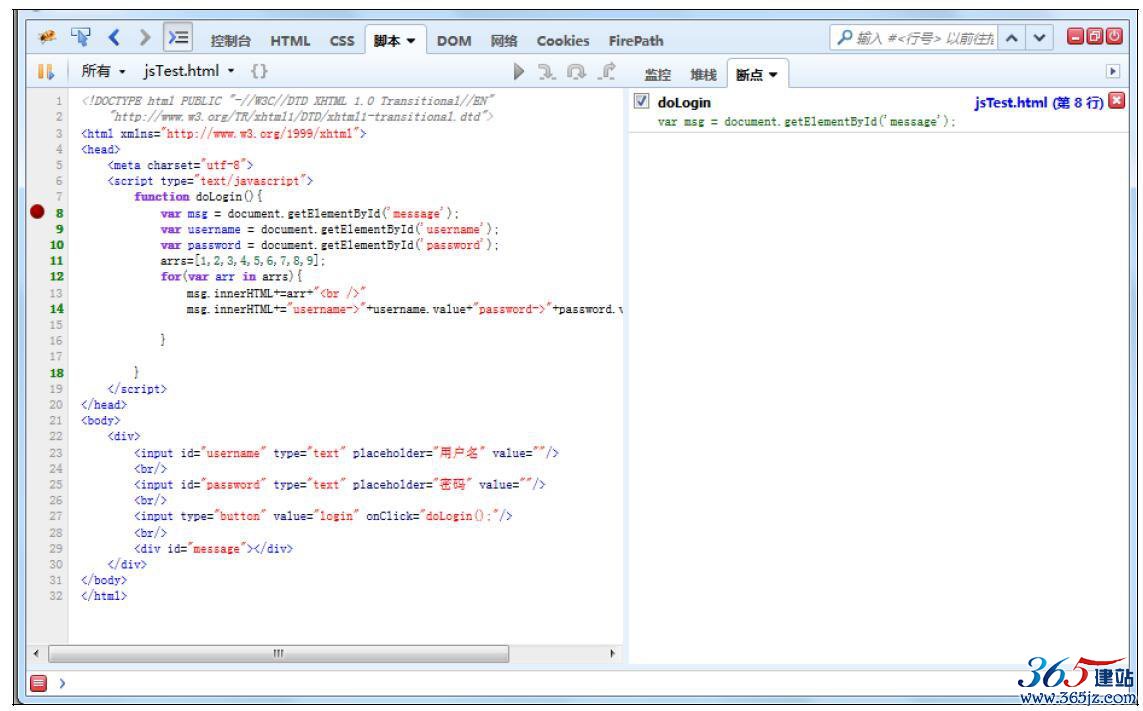The width and height of the screenshot is (1143, 711).
Task: Click line number 18 in the gutter
Action: pyautogui.click(x=57, y=373)
